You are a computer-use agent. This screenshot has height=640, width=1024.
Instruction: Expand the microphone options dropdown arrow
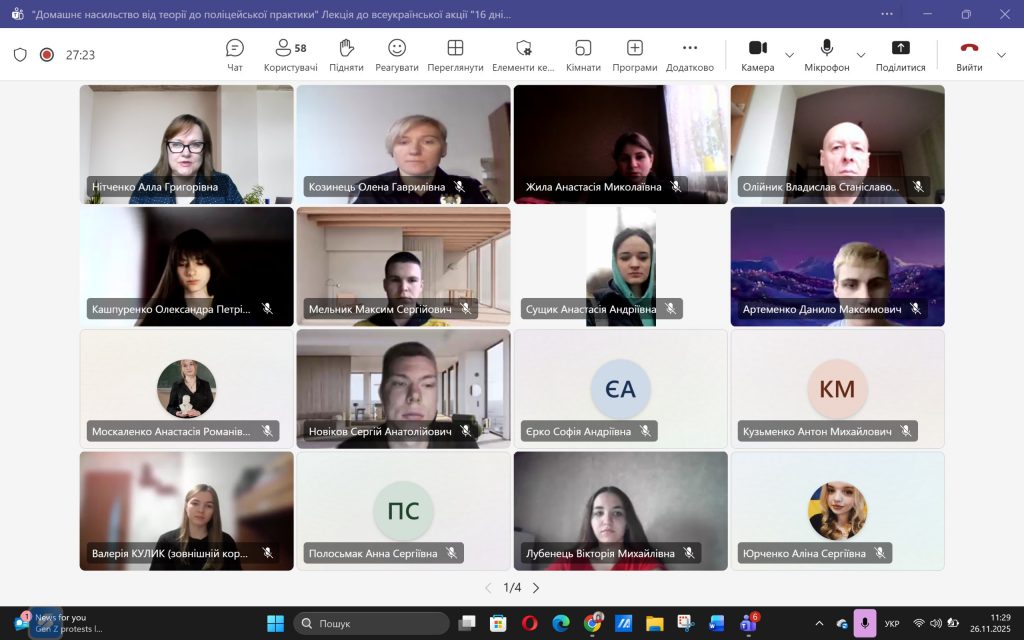tap(861, 55)
